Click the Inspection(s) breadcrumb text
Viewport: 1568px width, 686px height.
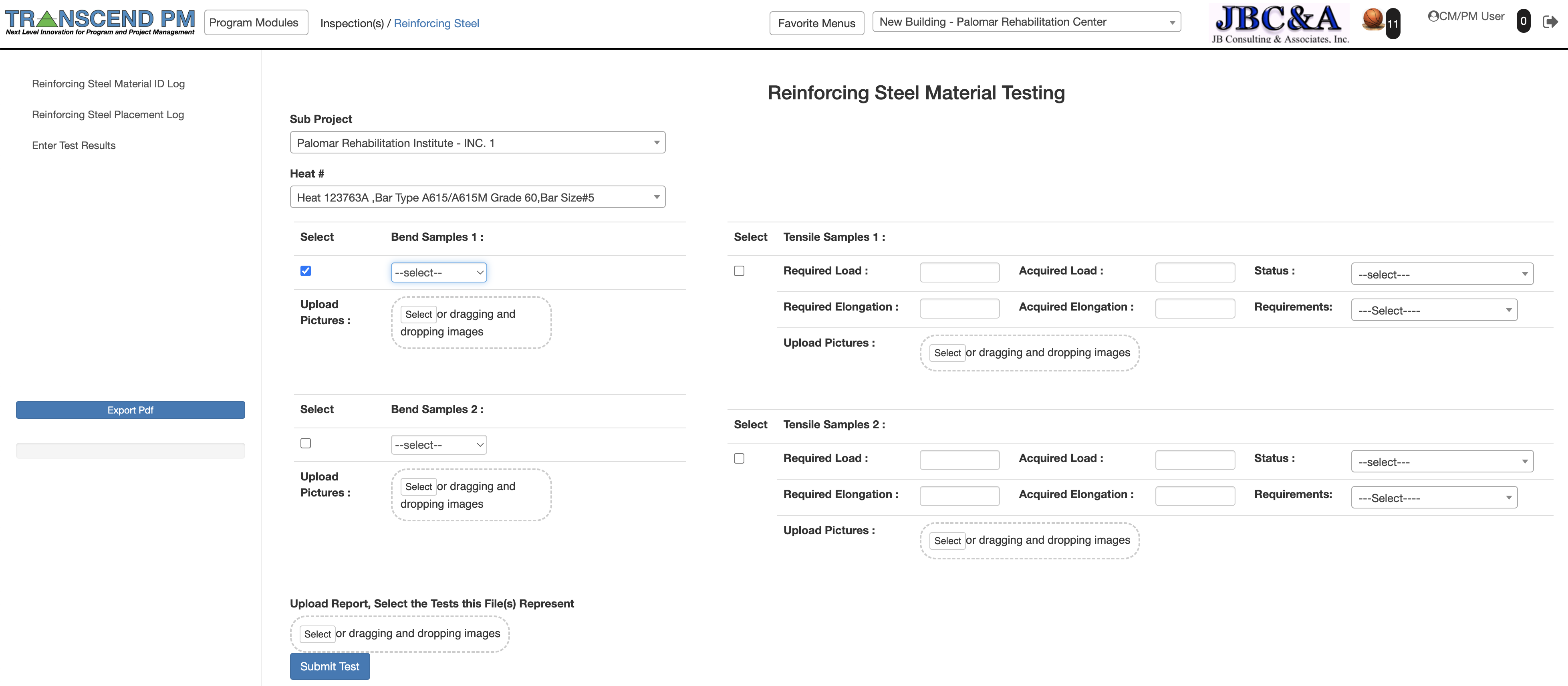click(x=352, y=23)
